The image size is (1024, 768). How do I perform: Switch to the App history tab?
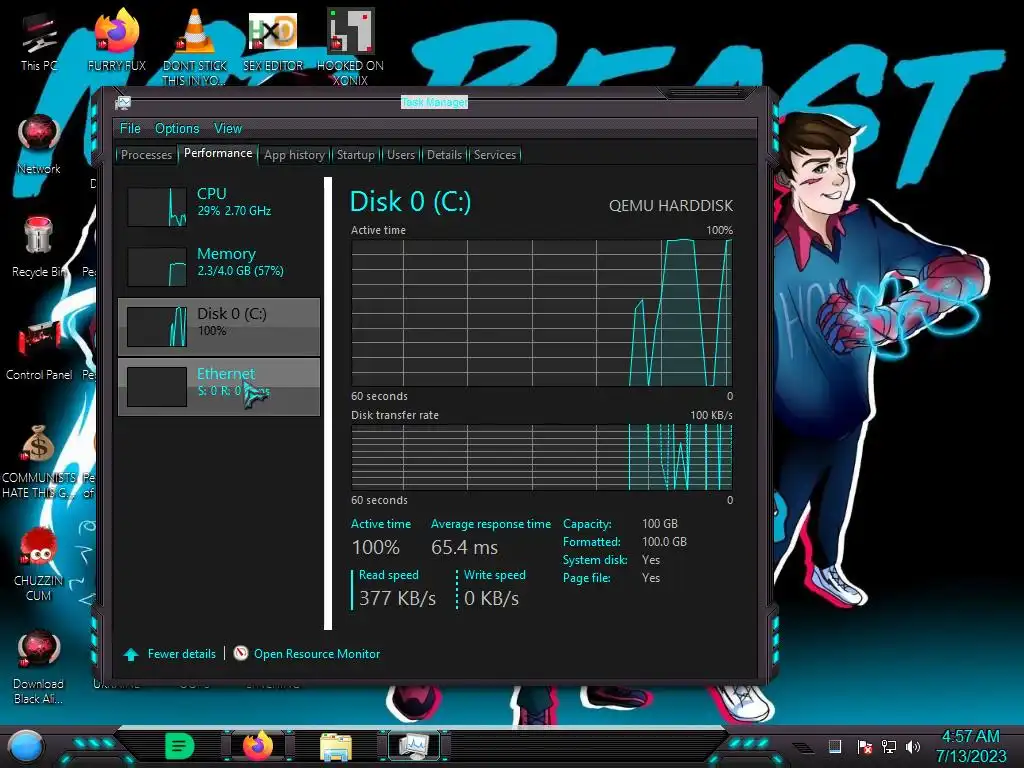point(294,155)
